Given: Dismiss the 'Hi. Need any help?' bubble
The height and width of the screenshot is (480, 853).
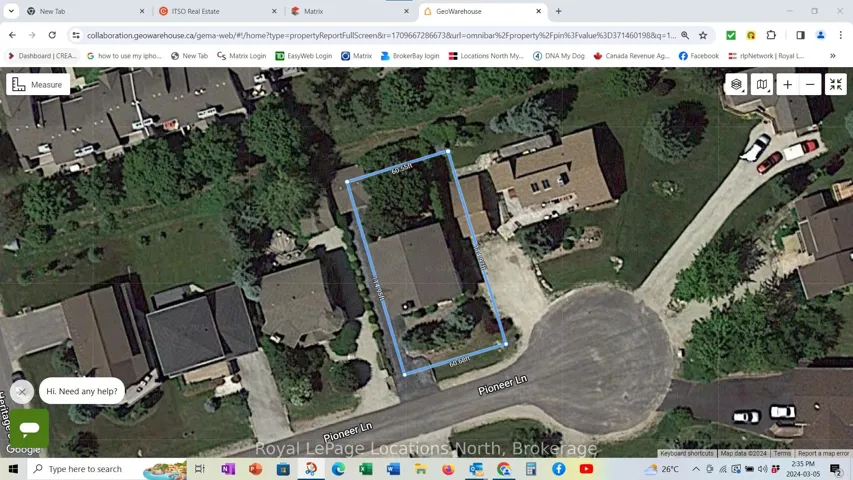Looking at the screenshot, I should click(x=22, y=392).
